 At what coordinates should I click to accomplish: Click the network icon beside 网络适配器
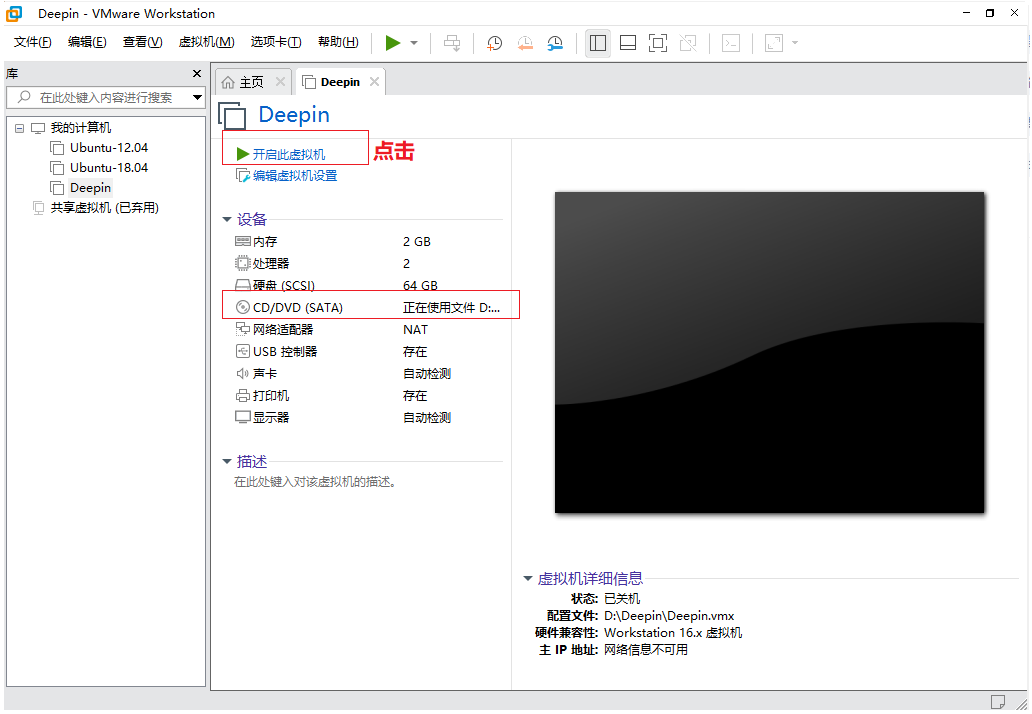pos(243,329)
